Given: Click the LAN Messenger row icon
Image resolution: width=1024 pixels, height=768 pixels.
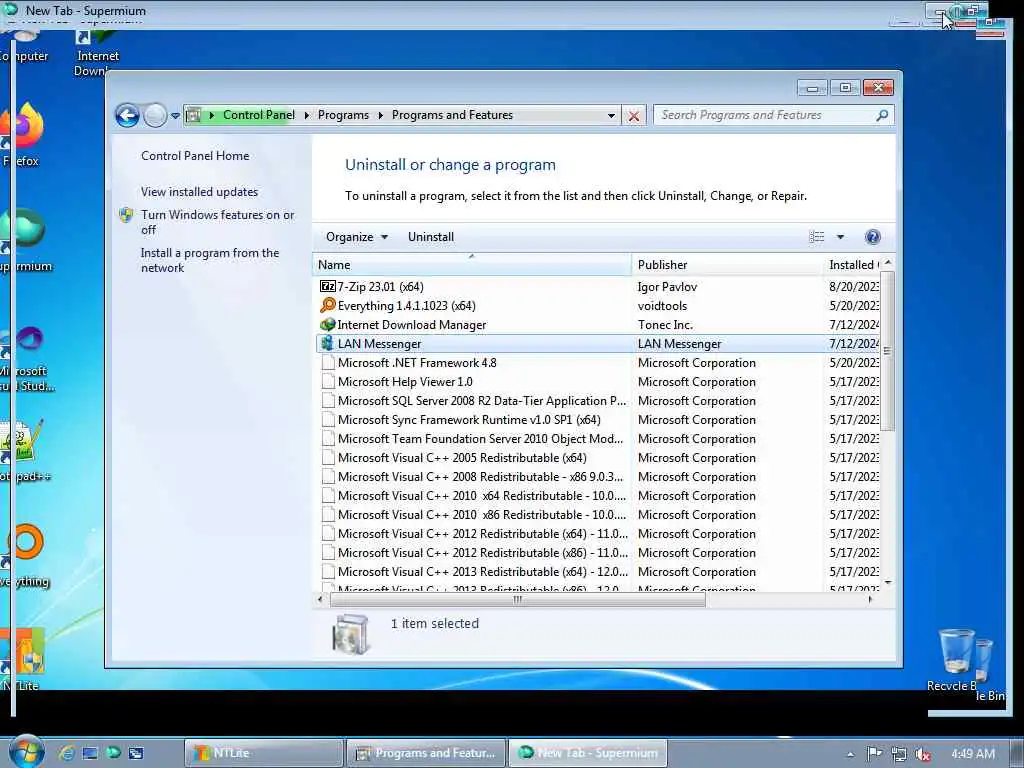Looking at the screenshot, I should tap(327, 343).
